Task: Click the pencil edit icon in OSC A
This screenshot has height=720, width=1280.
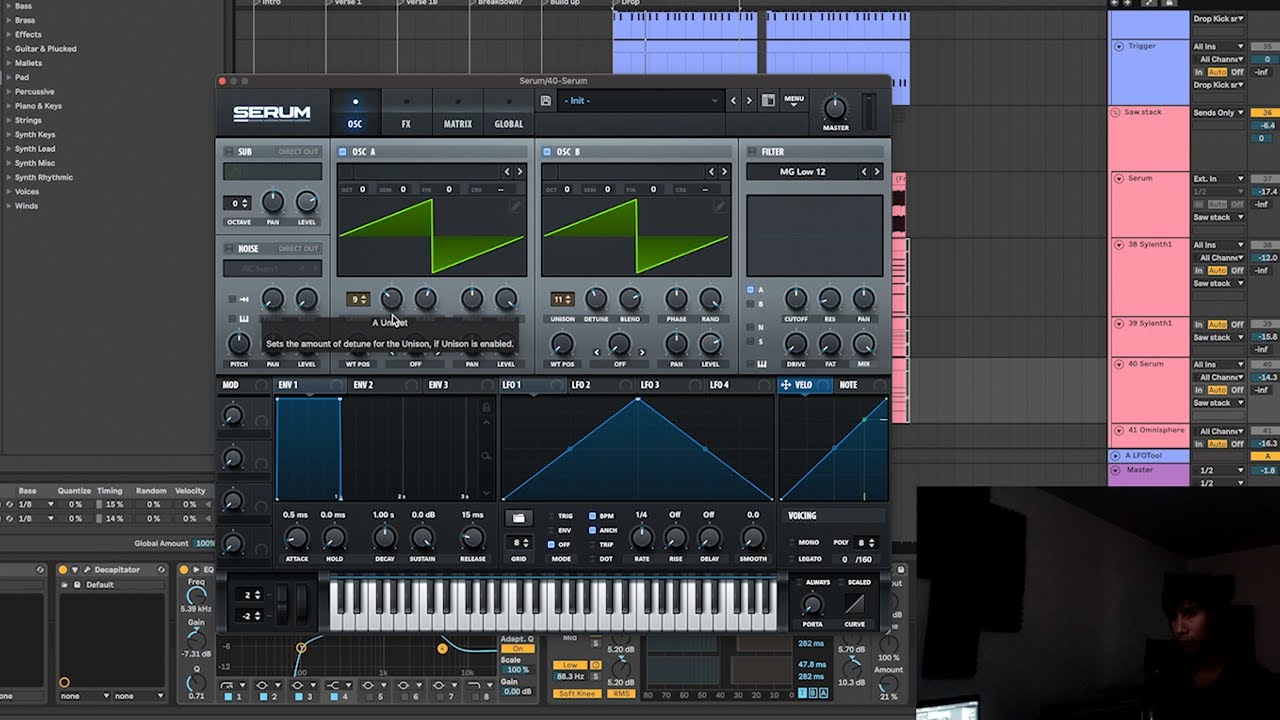Action: coord(516,207)
